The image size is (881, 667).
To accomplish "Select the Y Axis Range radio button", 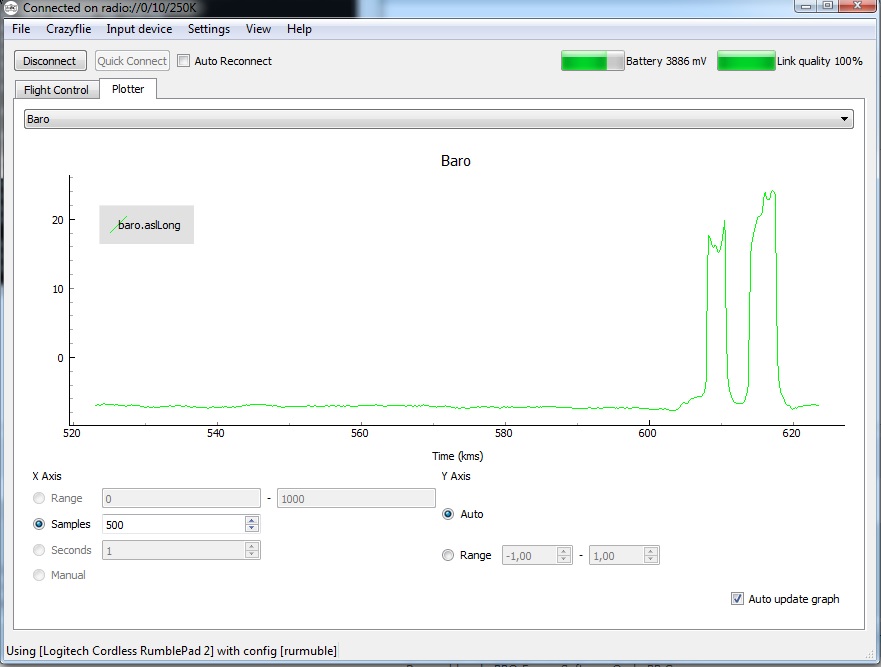I will point(448,555).
